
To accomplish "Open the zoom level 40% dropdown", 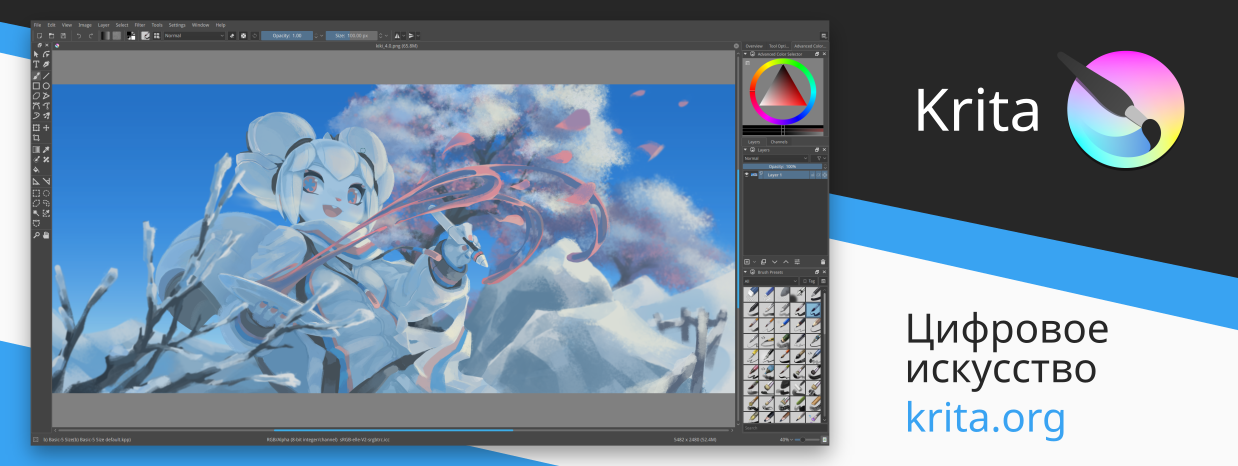I will pos(787,440).
